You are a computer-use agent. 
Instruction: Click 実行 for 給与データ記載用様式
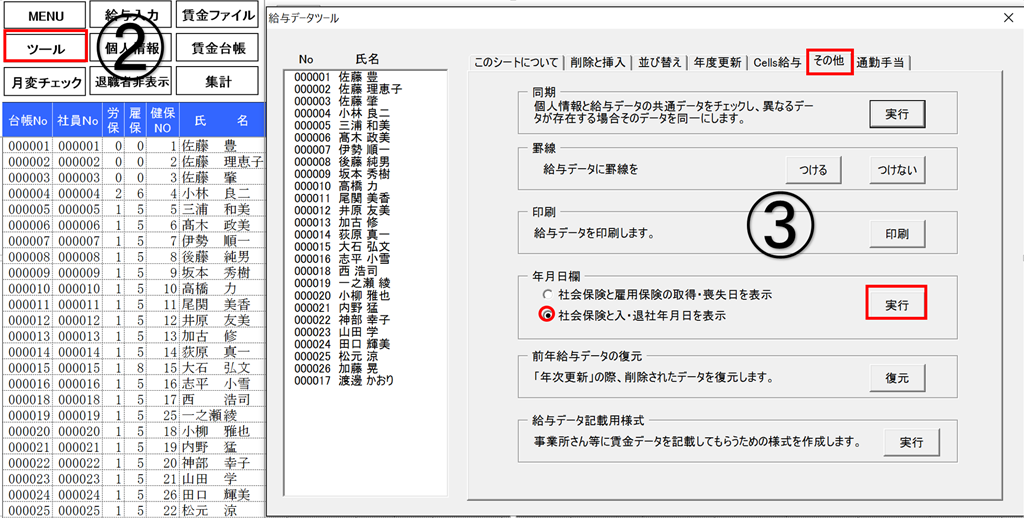click(912, 442)
